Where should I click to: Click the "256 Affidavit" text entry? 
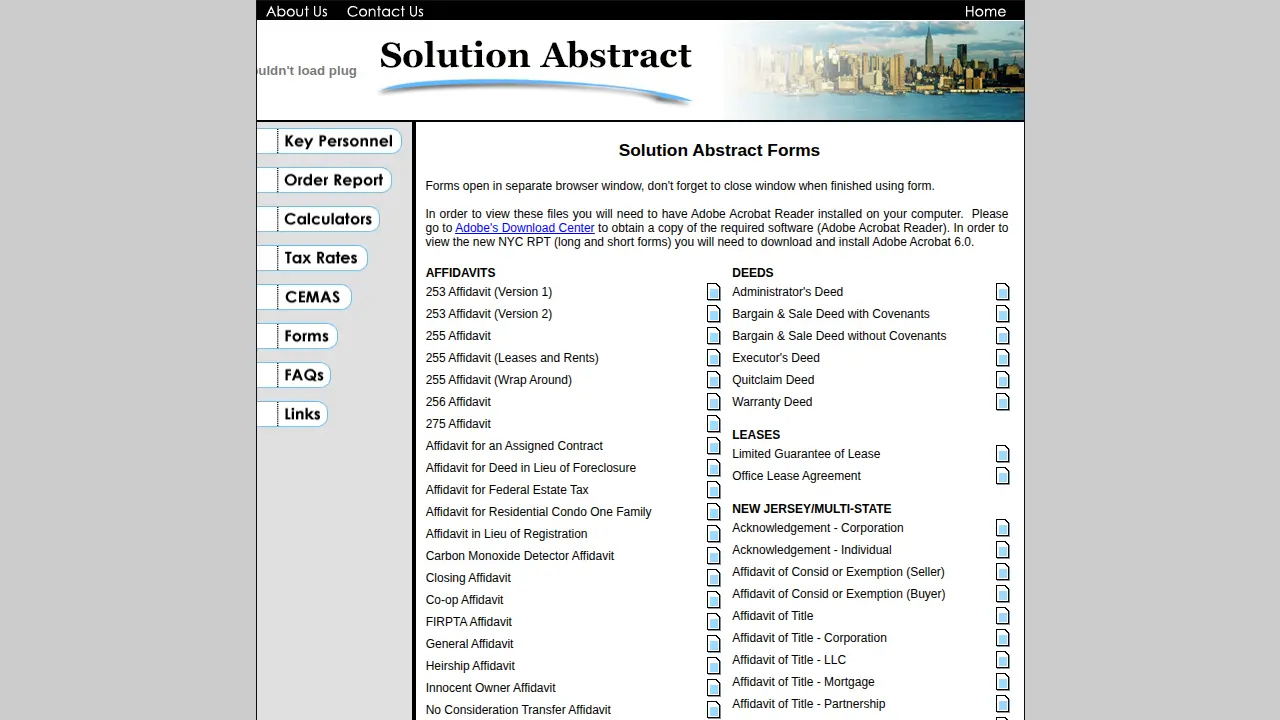click(458, 402)
